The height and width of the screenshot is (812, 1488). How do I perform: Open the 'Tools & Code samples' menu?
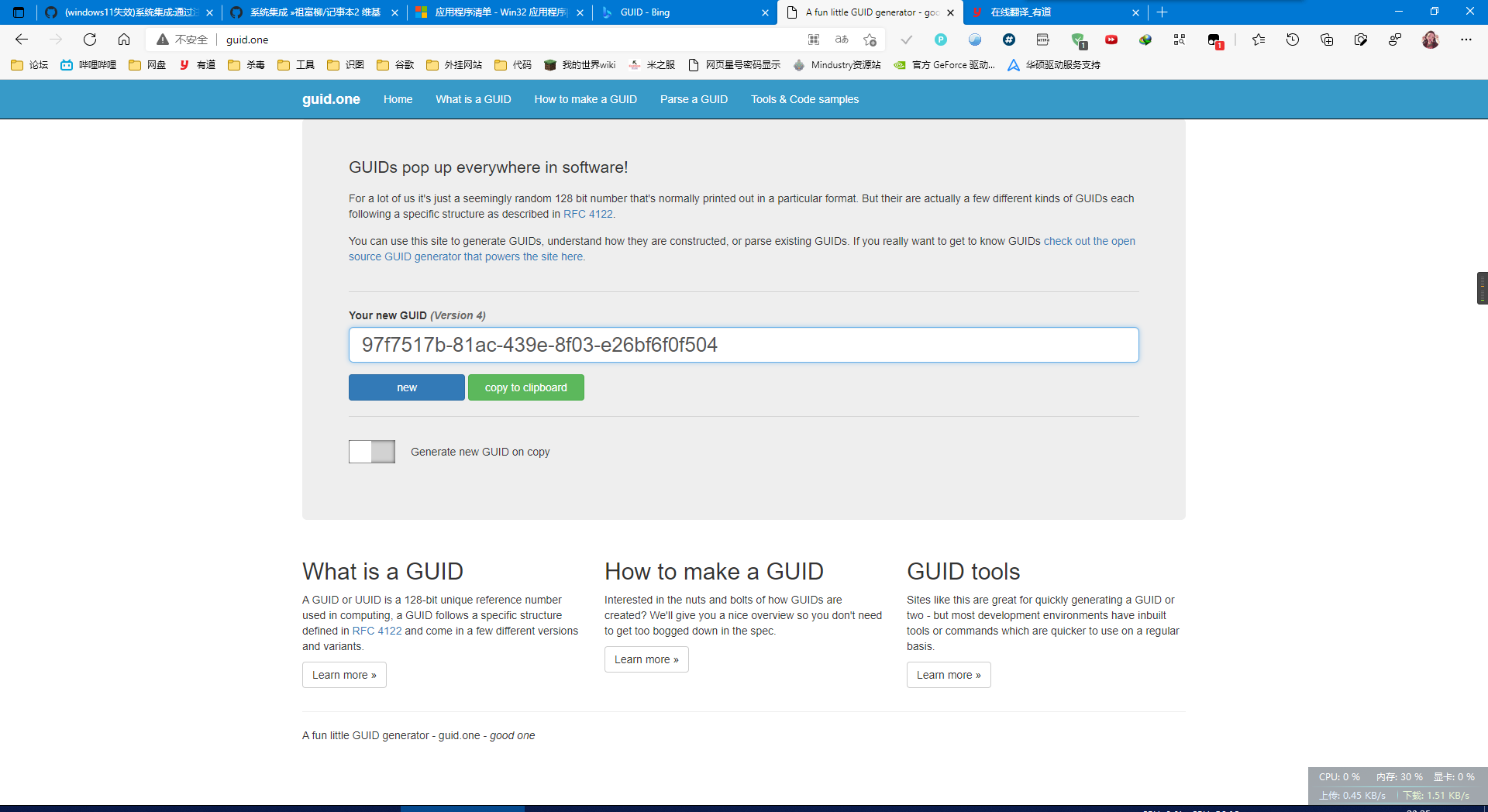point(804,99)
